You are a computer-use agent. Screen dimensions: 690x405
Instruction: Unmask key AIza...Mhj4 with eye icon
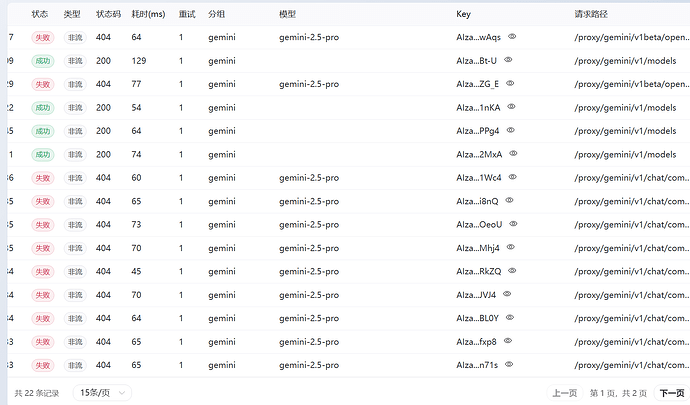point(511,247)
